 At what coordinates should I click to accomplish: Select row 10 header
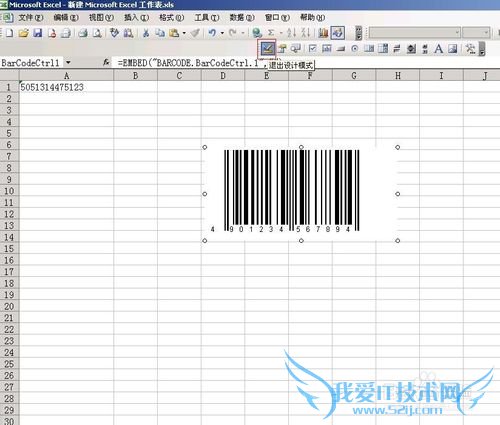point(9,191)
